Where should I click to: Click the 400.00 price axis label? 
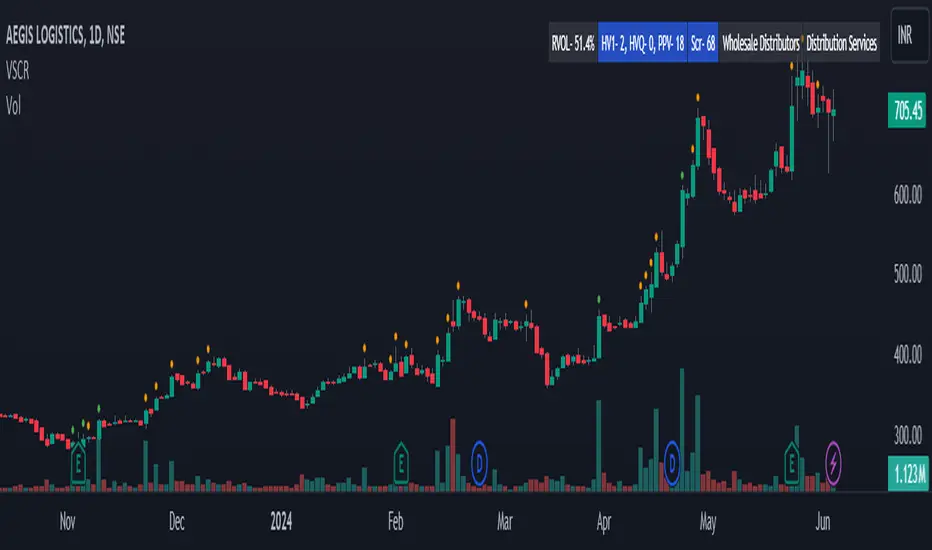pos(908,356)
